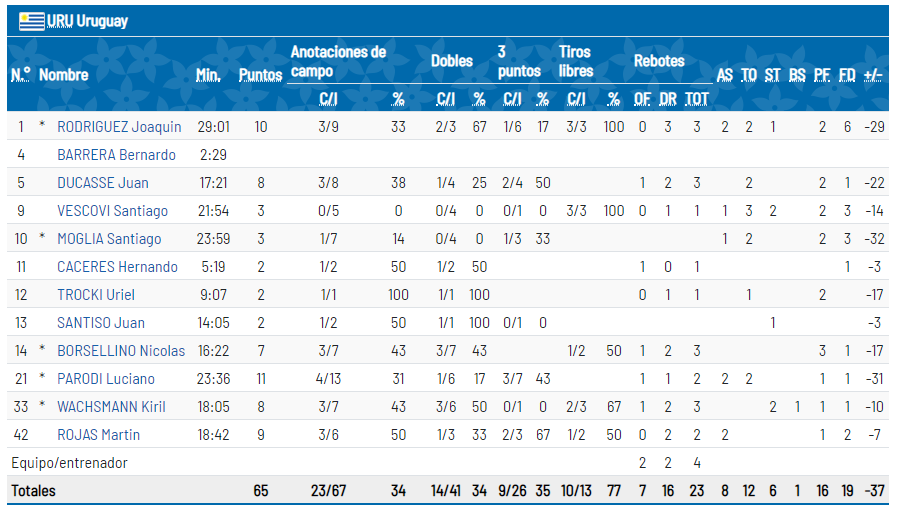Click the PF fouls column header
The width and height of the screenshot is (899, 515).
822,75
